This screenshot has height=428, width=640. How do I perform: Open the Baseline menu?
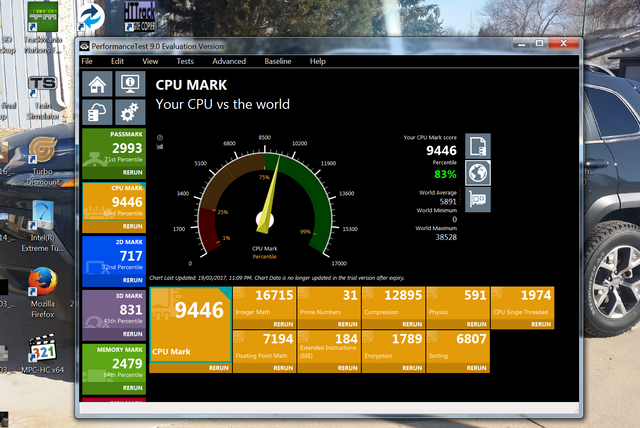pyautogui.click(x=278, y=61)
